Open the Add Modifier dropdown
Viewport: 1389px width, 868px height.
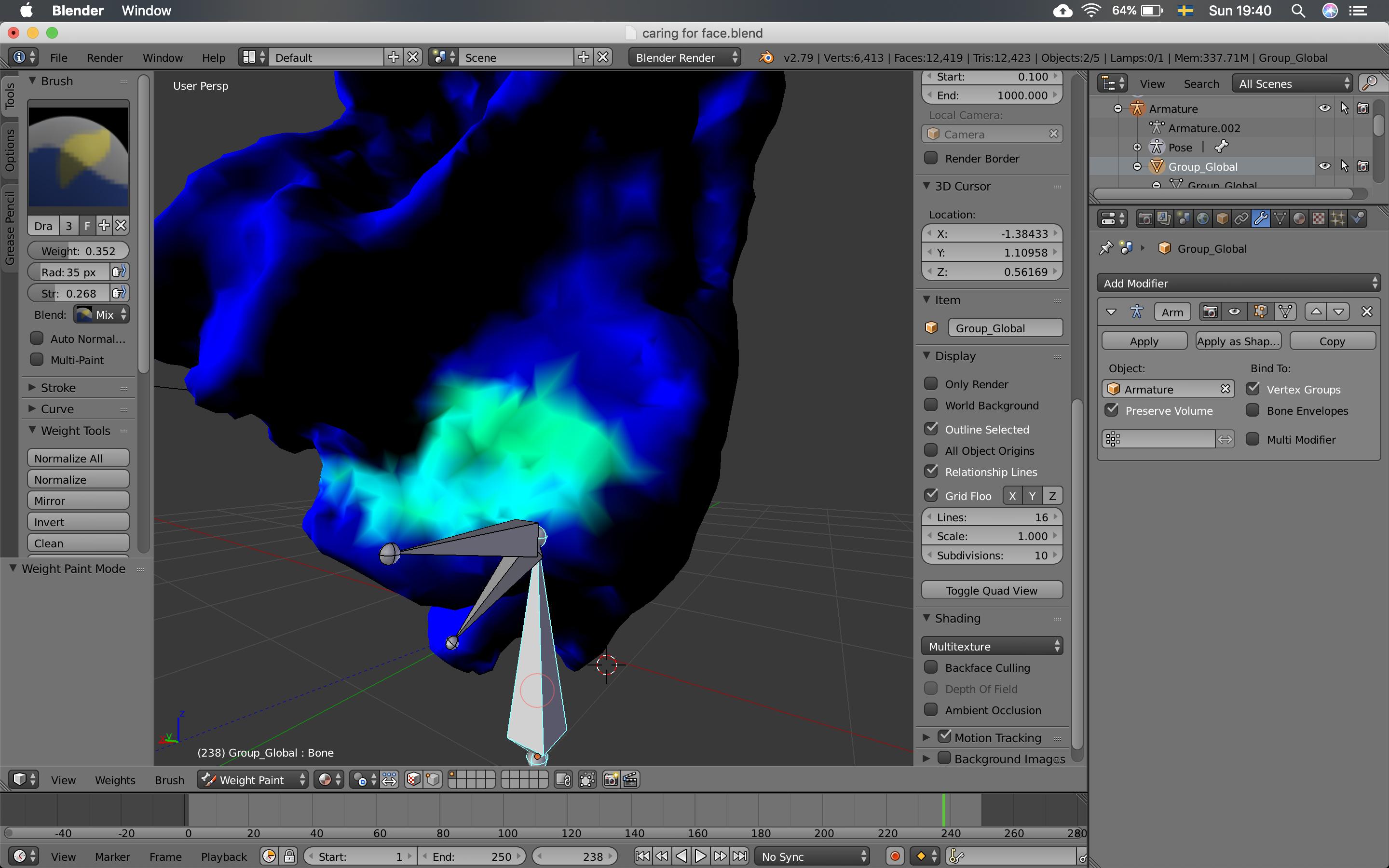tap(1238, 283)
